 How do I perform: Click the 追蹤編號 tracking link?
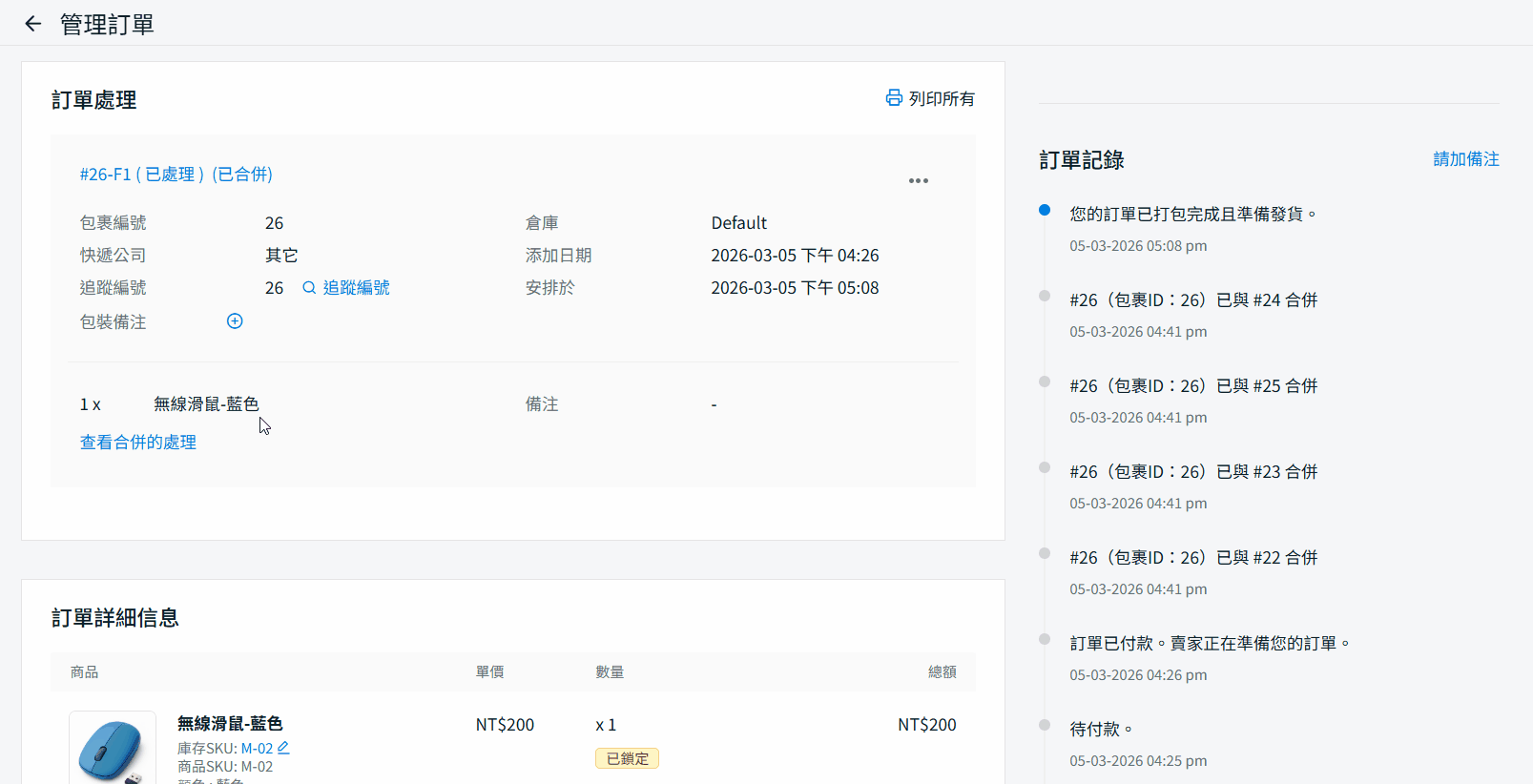pyautogui.click(x=356, y=288)
